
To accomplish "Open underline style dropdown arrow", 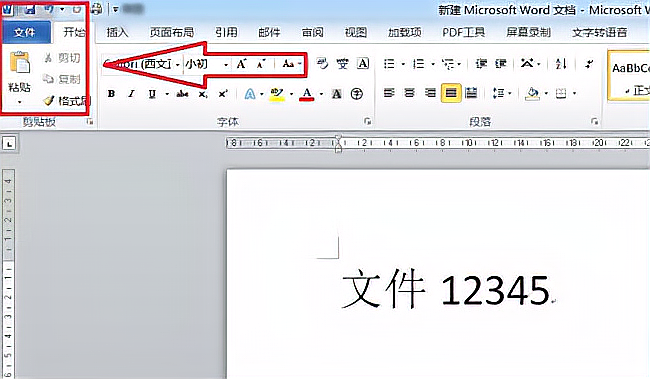I will 167,95.
